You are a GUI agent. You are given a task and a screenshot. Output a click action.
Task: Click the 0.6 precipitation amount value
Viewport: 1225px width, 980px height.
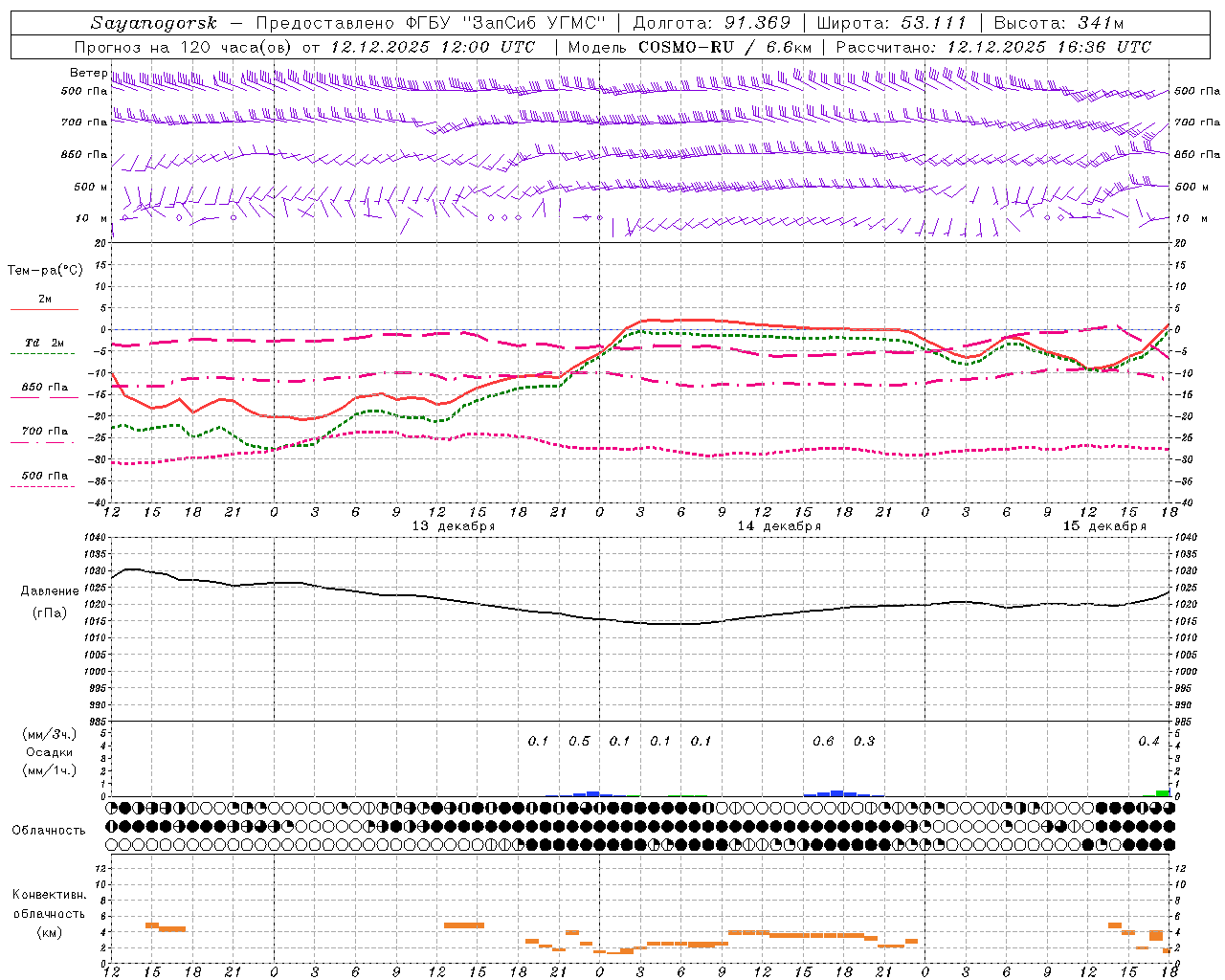coord(823,742)
